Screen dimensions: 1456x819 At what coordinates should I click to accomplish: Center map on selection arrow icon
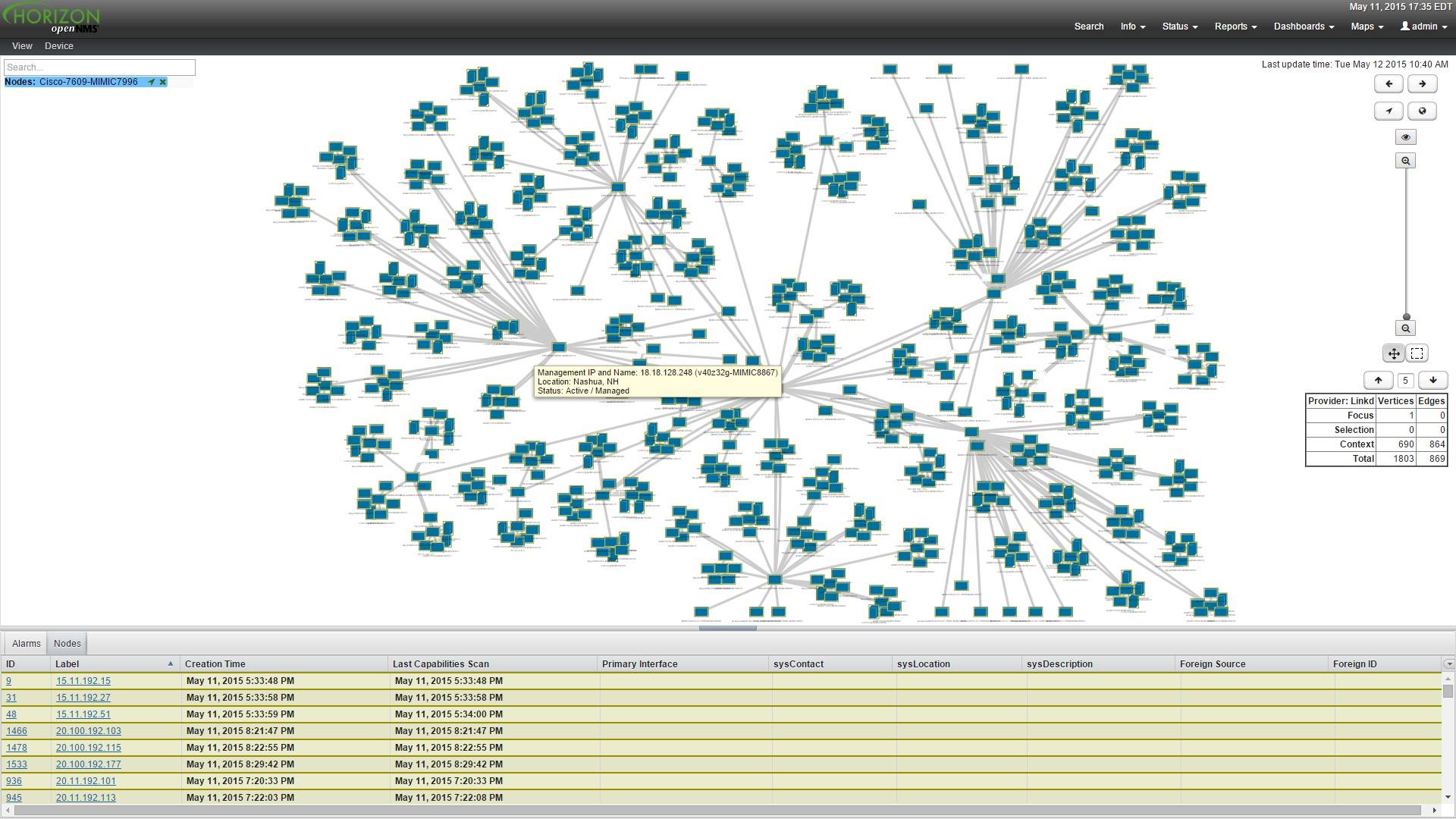[x=1389, y=111]
